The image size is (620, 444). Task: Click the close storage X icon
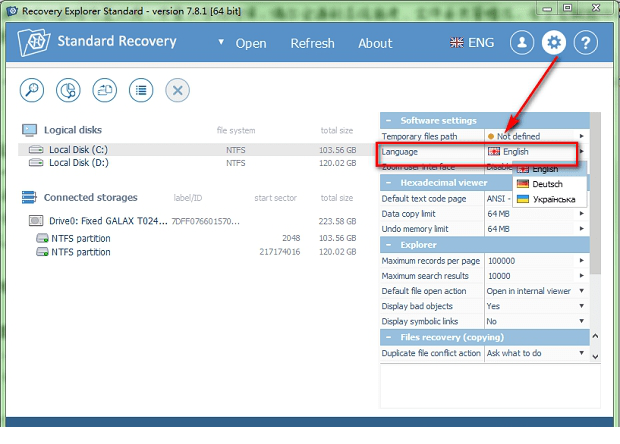pos(177,90)
